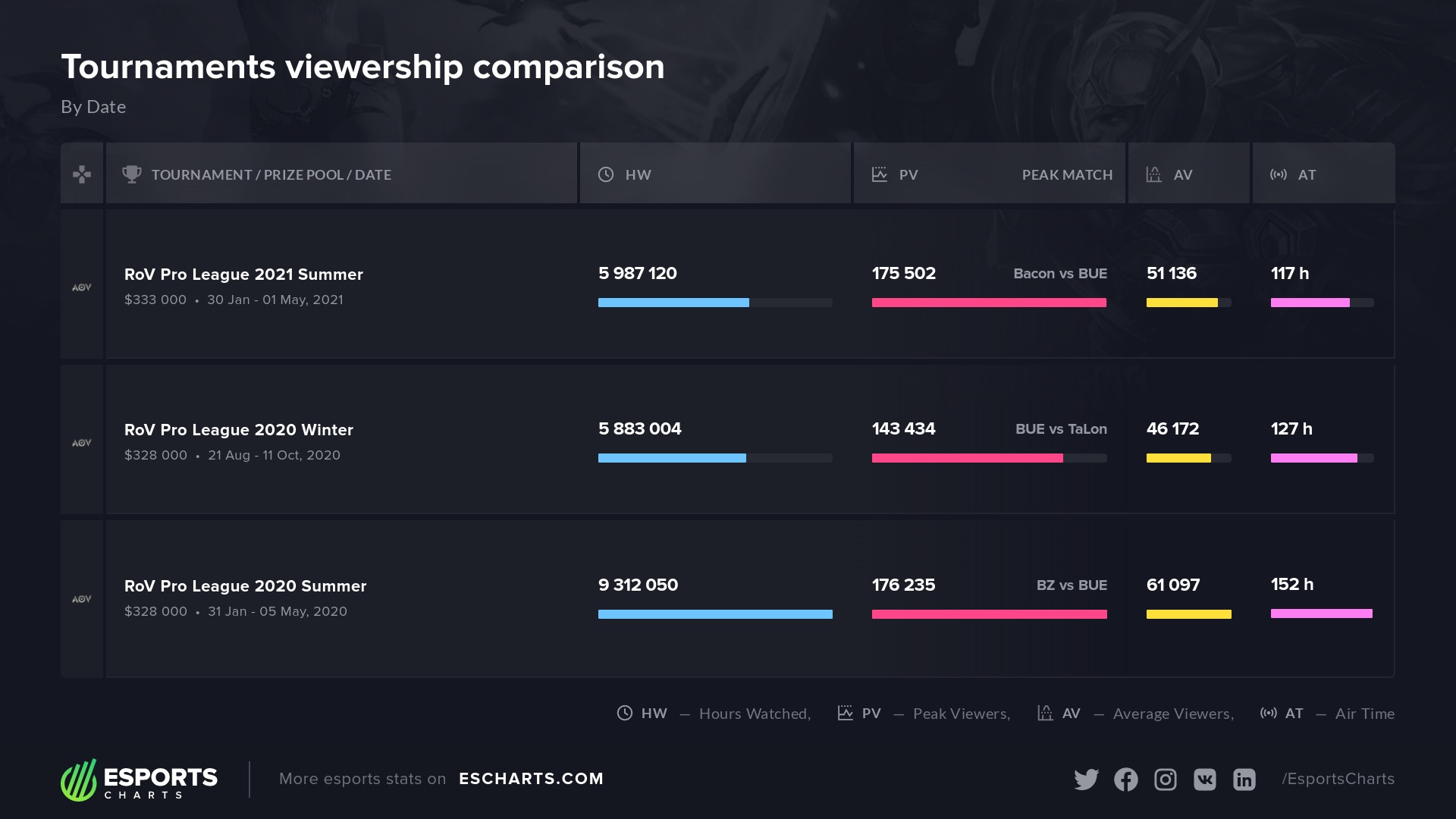Click the RoV Pro League 2020 Winter title
The height and width of the screenshot is (819, 1456).
239,430
